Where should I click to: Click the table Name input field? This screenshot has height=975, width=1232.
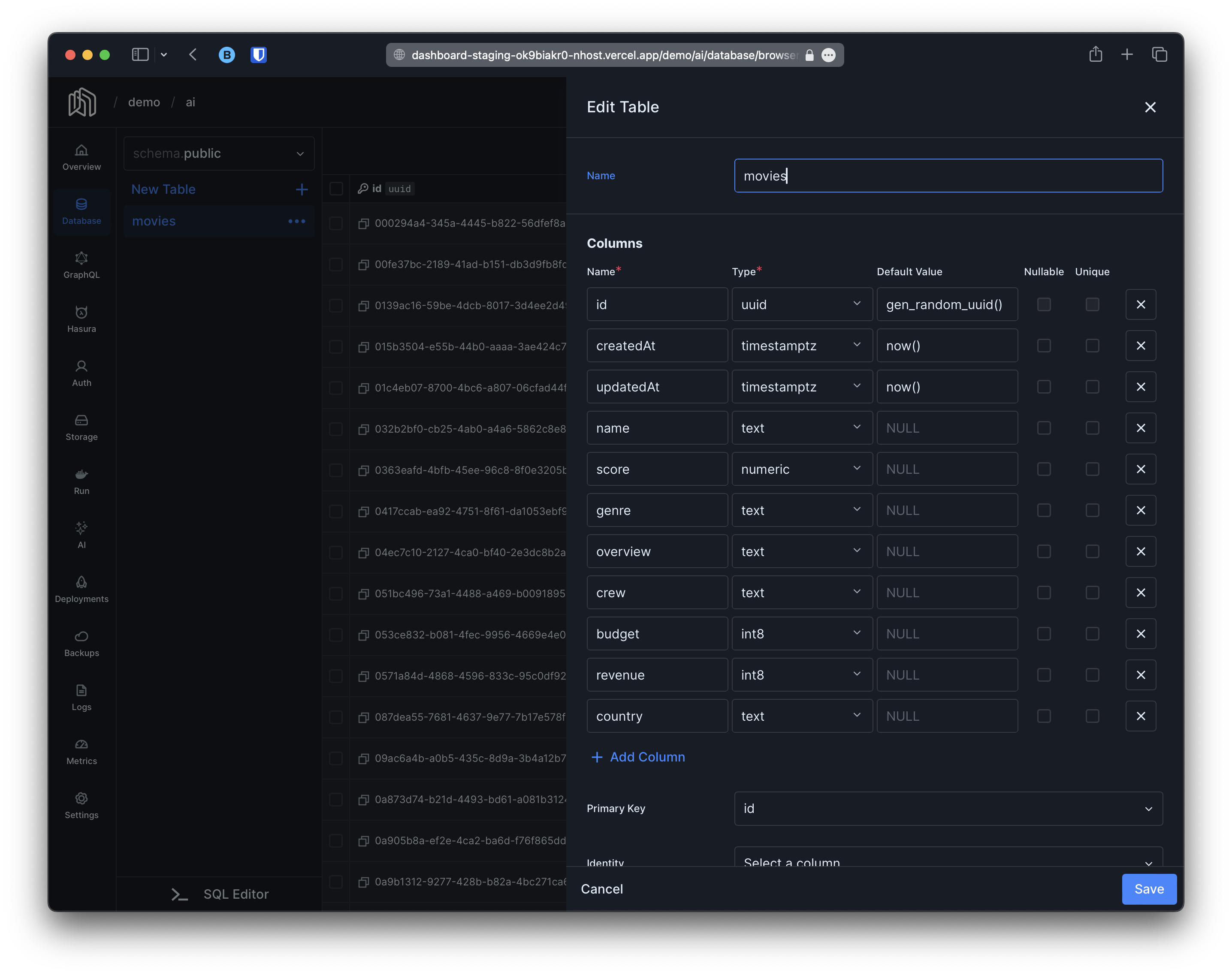click(948, 176)
